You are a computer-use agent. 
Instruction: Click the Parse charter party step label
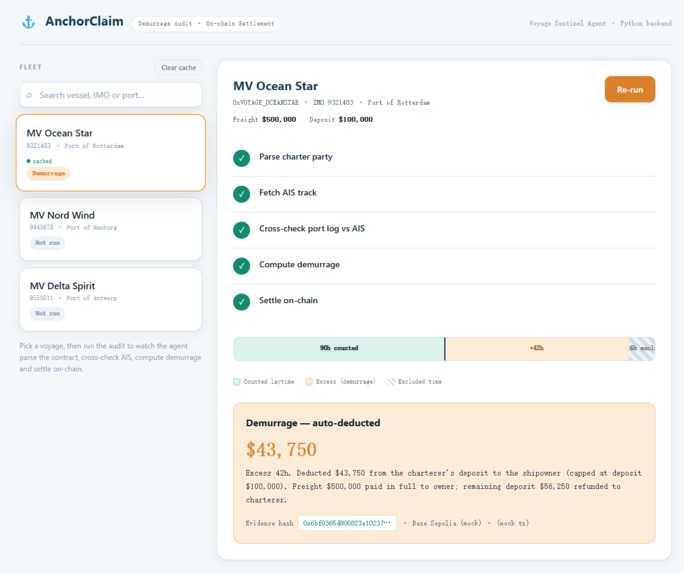pos(296,157)
